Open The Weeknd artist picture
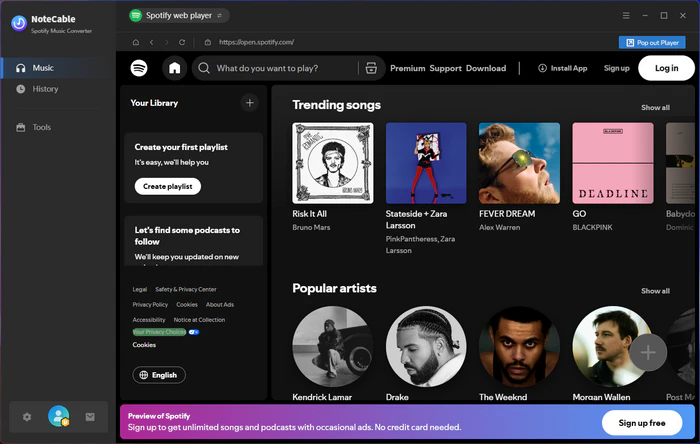700x444 pixels. tap(519, 346)
